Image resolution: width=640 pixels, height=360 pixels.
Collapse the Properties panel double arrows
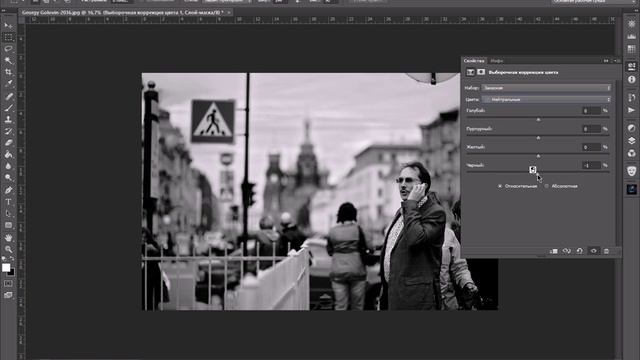pyautogui.click(x=606, y=61)
